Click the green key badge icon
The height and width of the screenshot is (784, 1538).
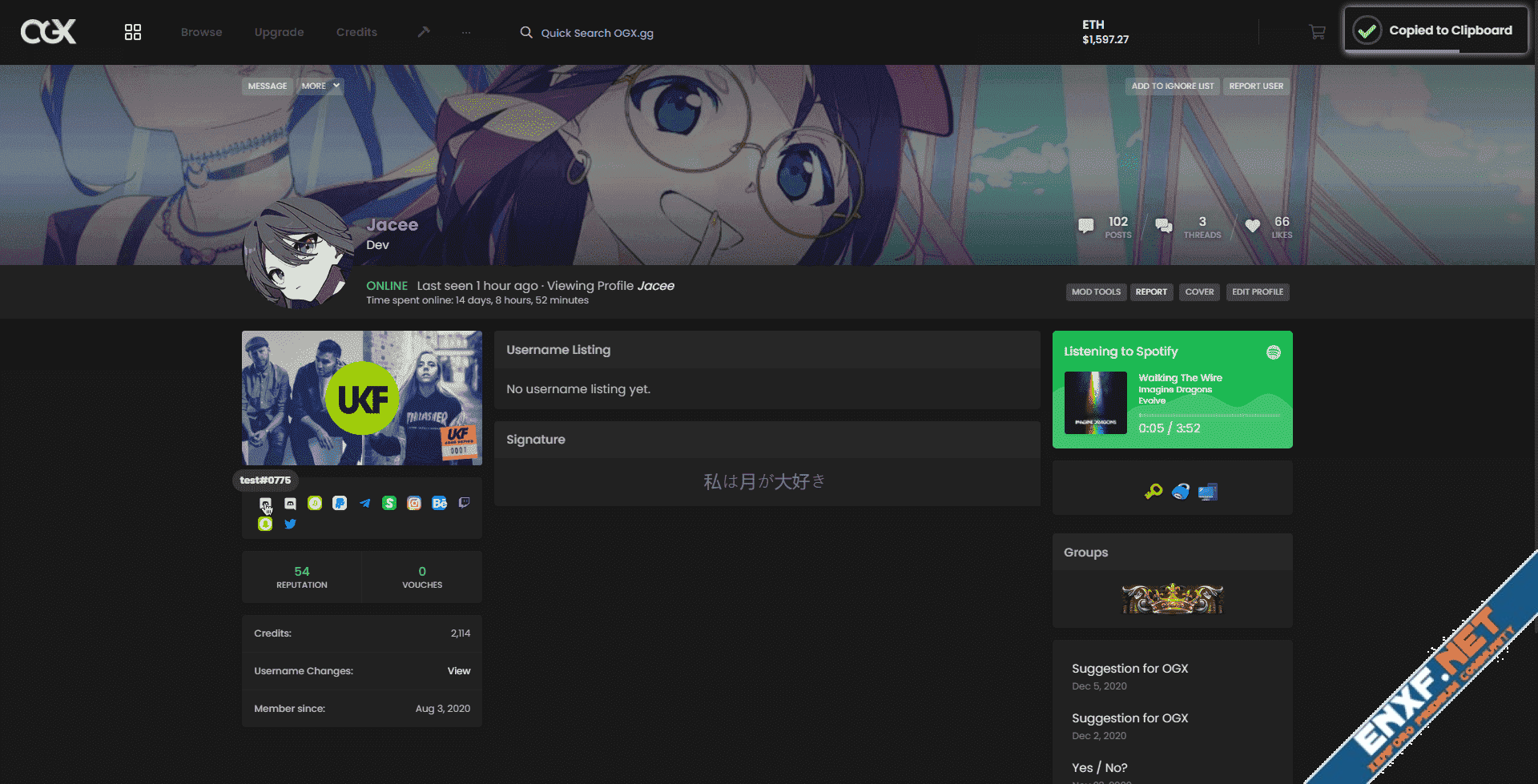[1153, 492]
